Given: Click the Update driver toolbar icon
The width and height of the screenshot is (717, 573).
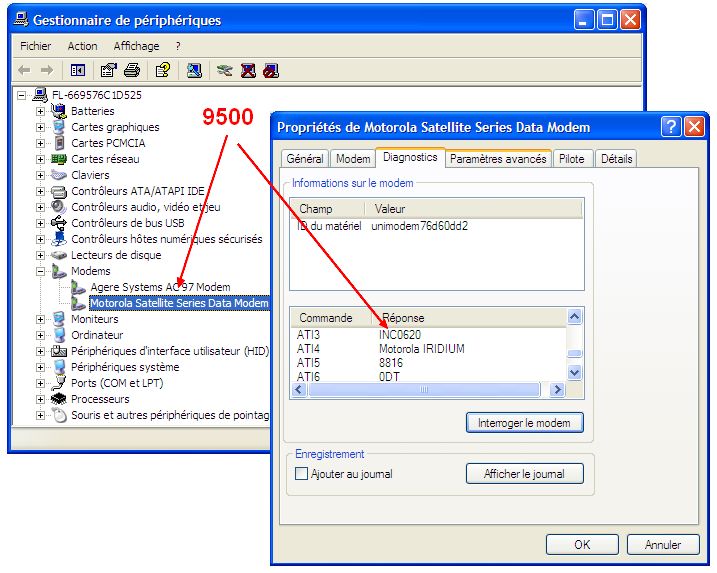Looking at the screenshot, I should point(225,70).
